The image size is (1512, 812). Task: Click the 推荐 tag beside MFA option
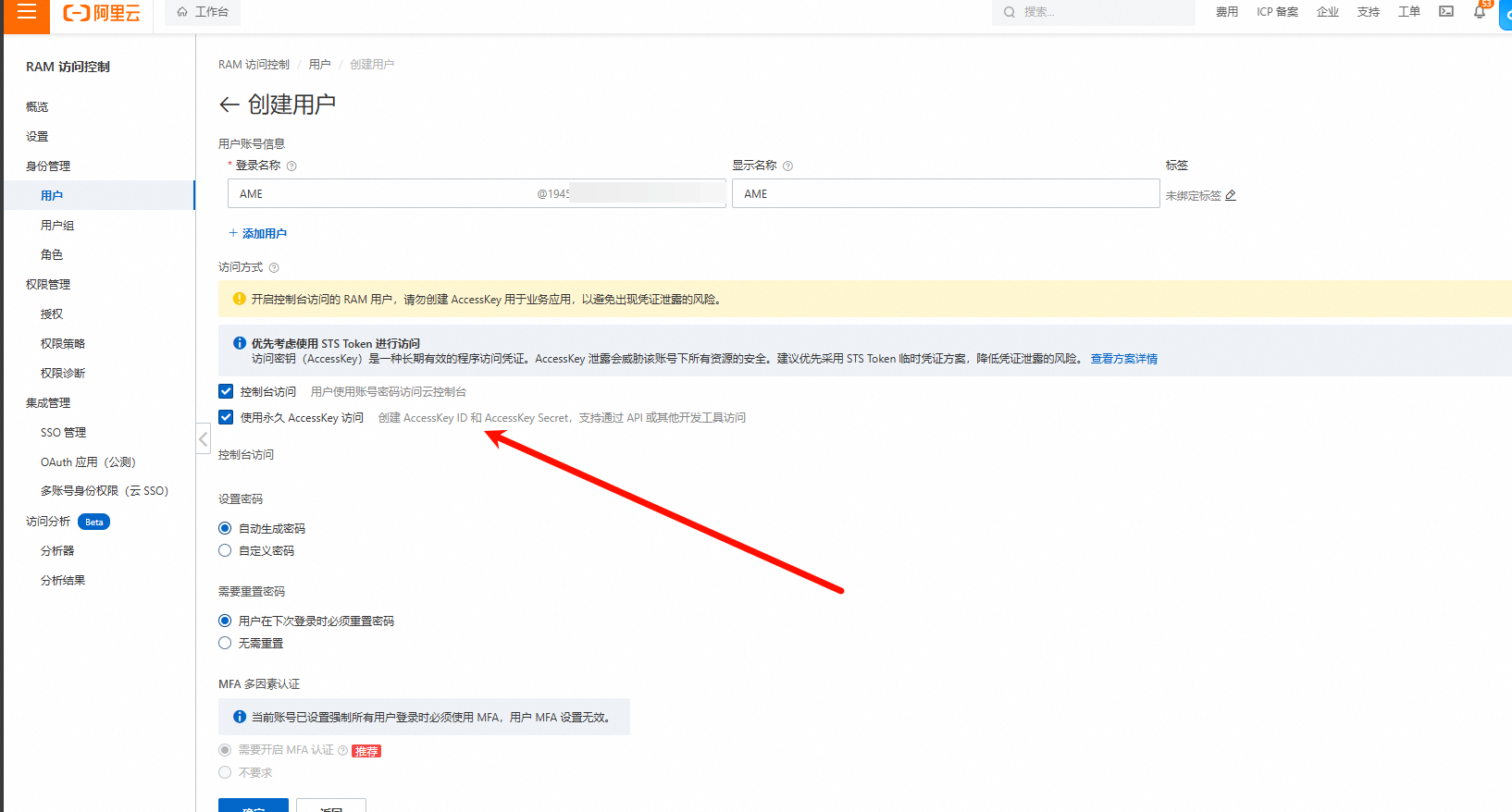click(x=366, y=751)
